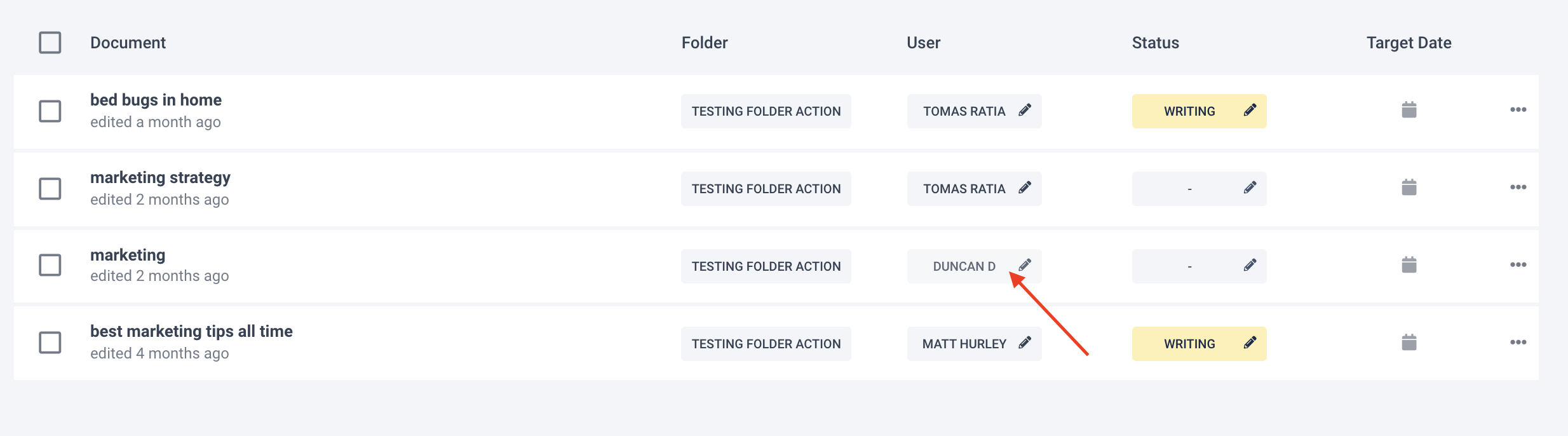This screenshot has width=1568, height=436.
Task: Click the Status column header
Action: [1155, 43]
